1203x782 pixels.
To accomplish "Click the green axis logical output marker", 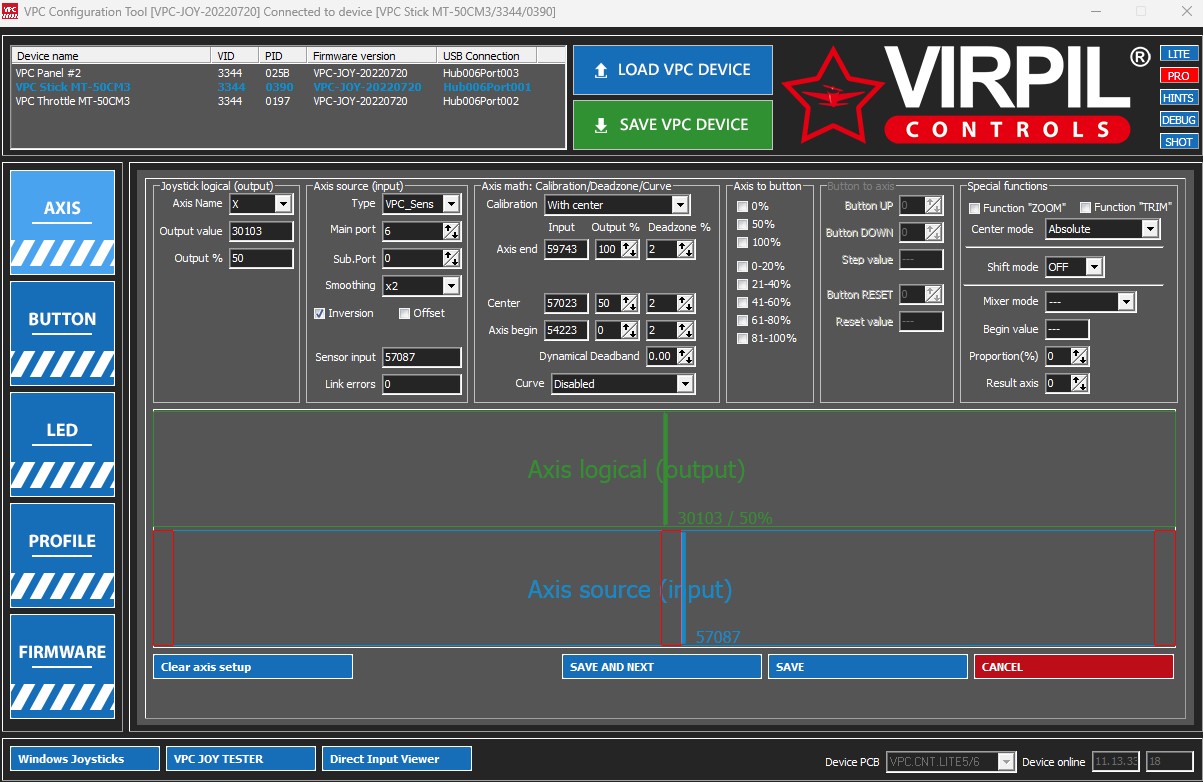I will coord(666,468).
